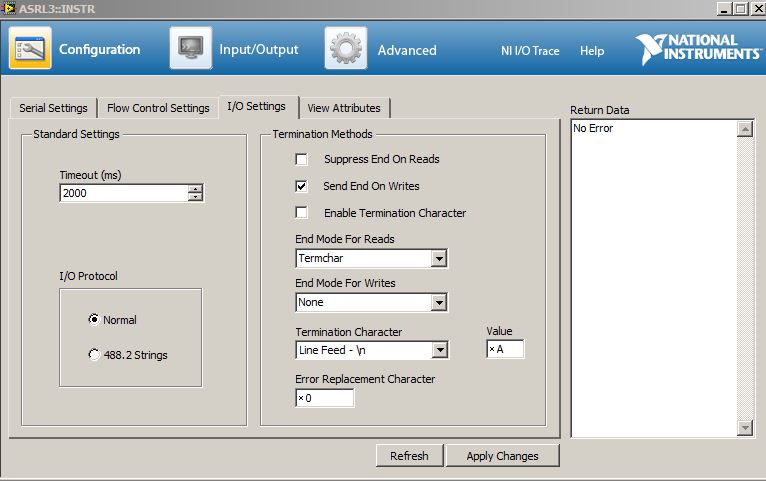Open the Configuration wrench icon

point(30,48)
